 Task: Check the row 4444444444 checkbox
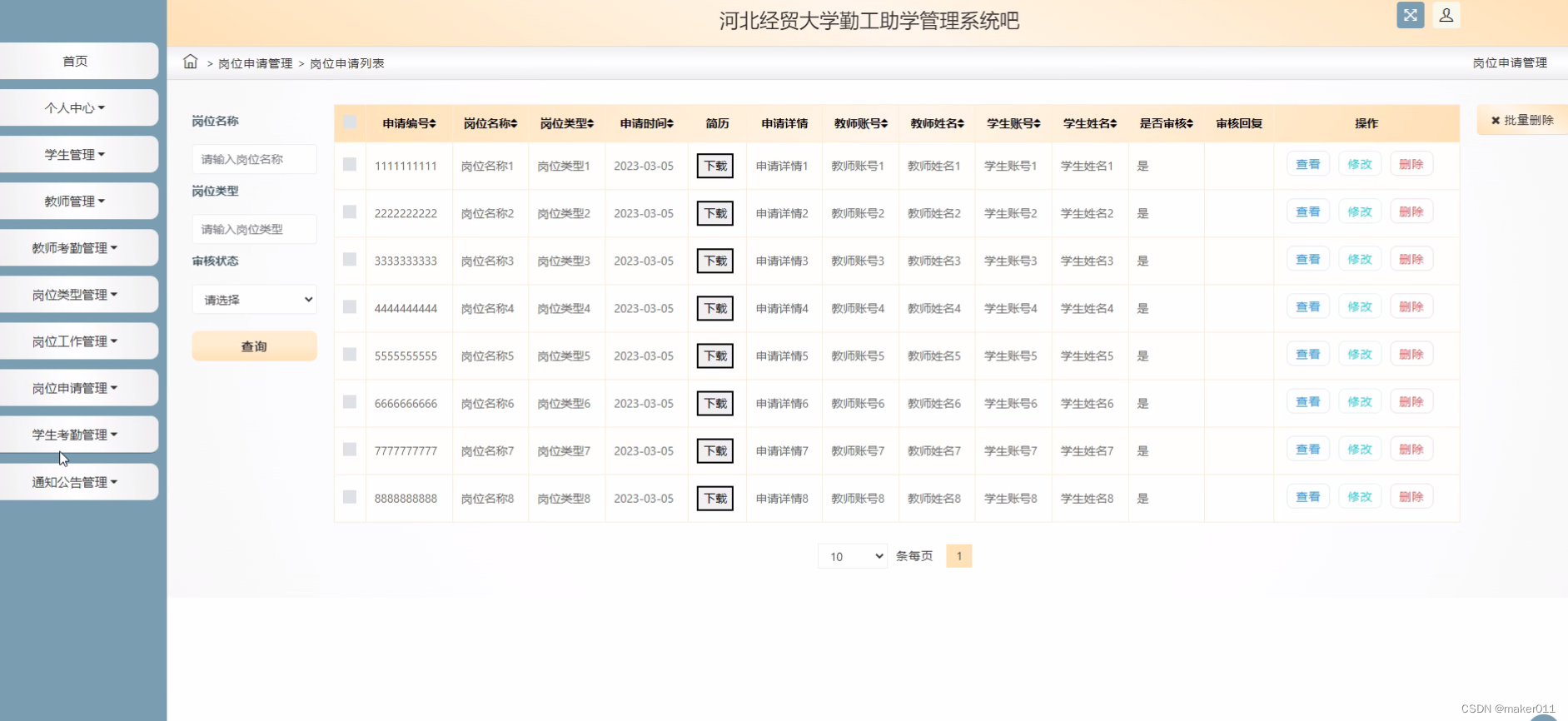click(x=350, y=307)
